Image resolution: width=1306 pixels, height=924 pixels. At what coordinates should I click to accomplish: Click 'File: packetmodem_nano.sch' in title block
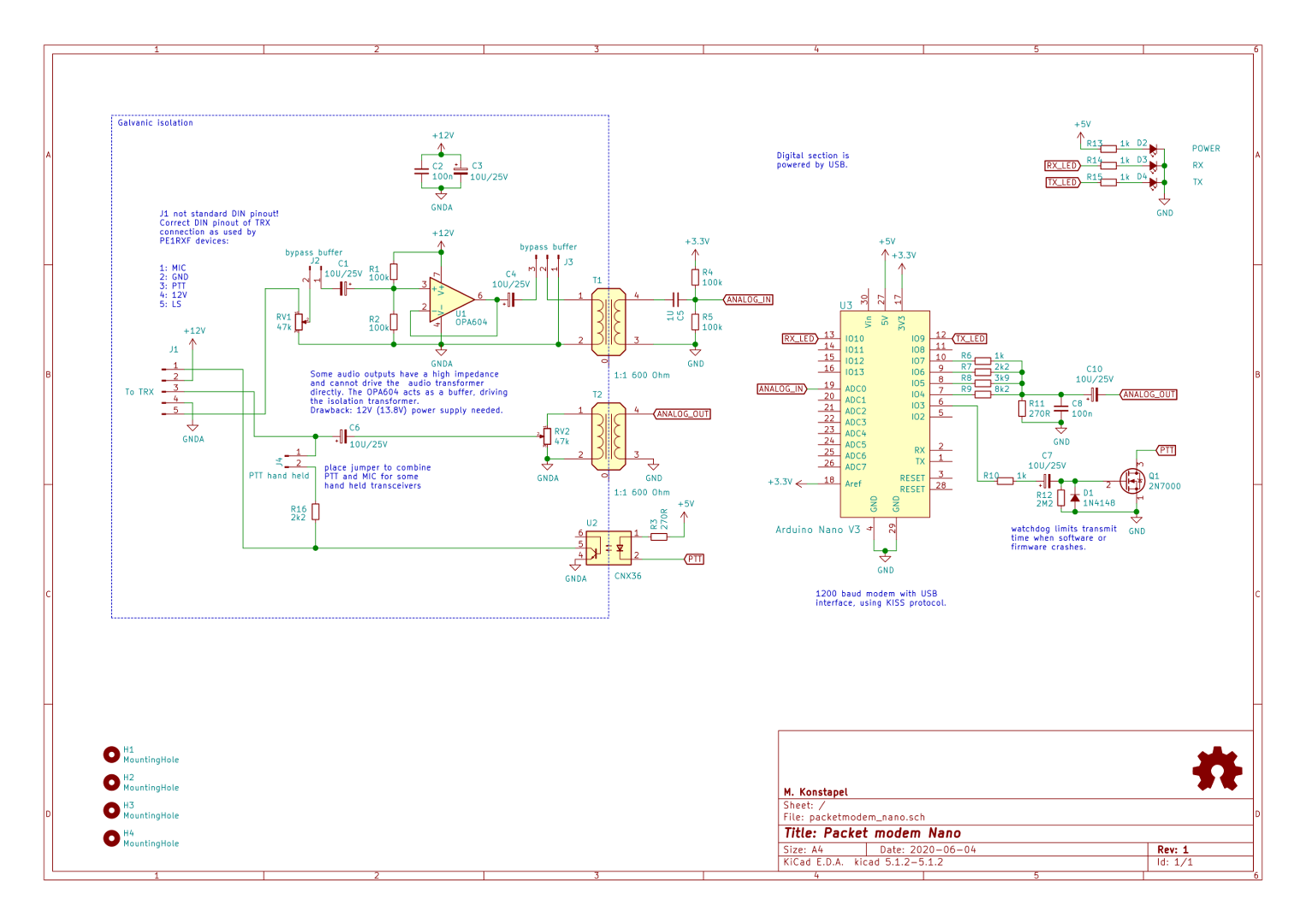point(854,817)
